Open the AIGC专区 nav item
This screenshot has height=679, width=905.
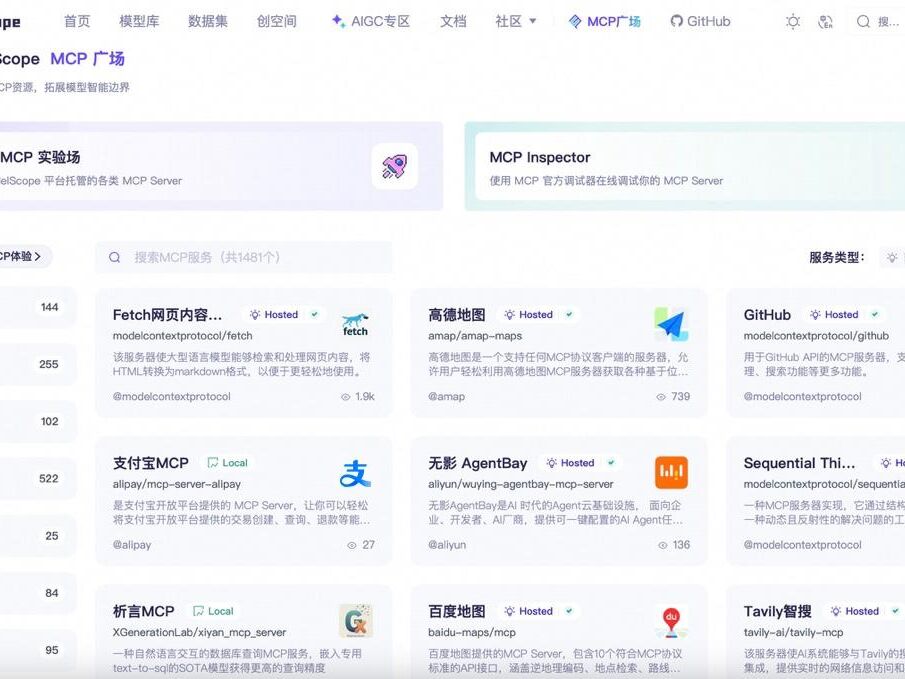tap(371, 21)
